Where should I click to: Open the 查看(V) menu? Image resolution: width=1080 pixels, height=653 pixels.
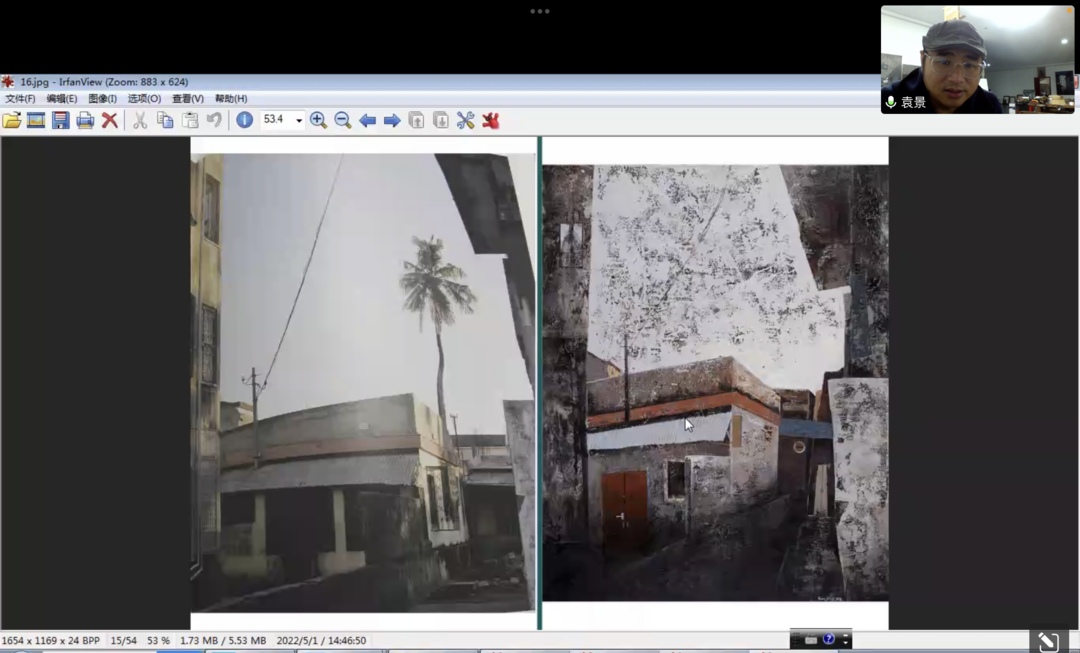click(x=187, y=99)
